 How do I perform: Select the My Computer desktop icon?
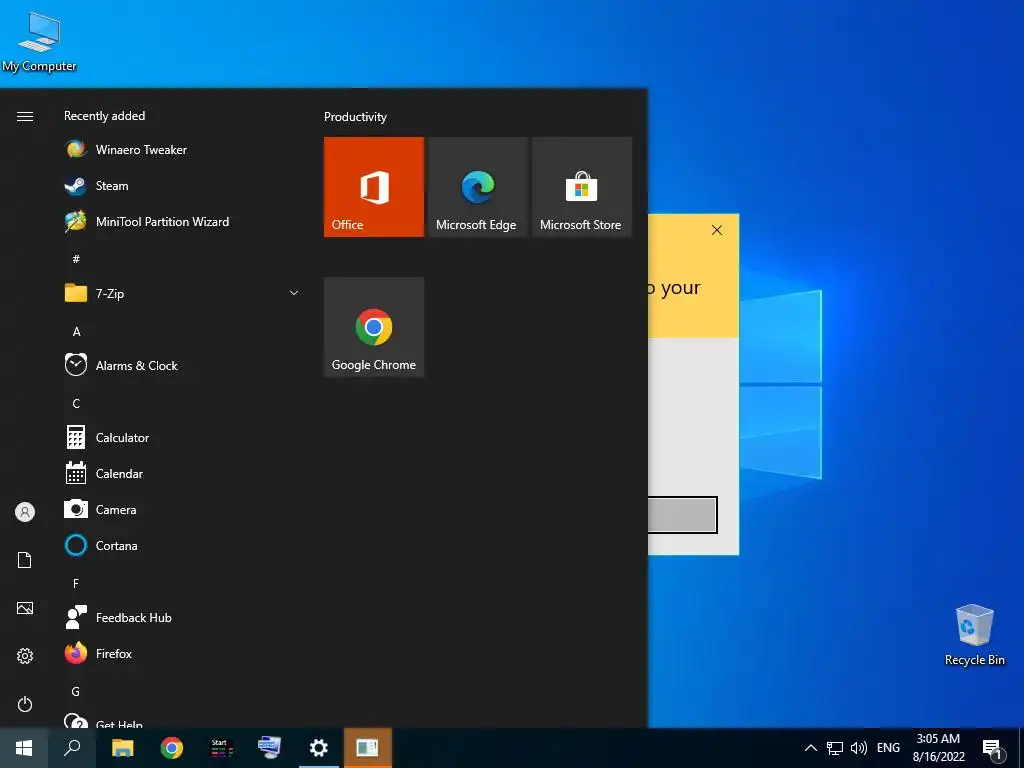click(x=39, y=42)
